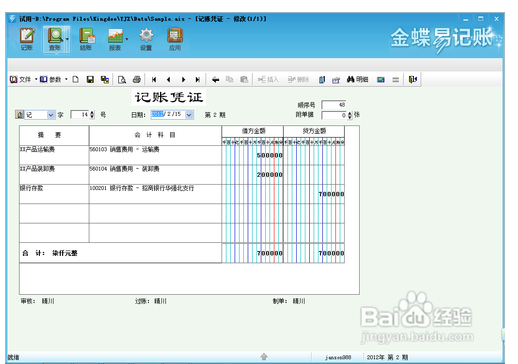The width and height of the screenshot is (518, 364).
Task: Click the 附单据 attachments count field
Action: point(334,115)
